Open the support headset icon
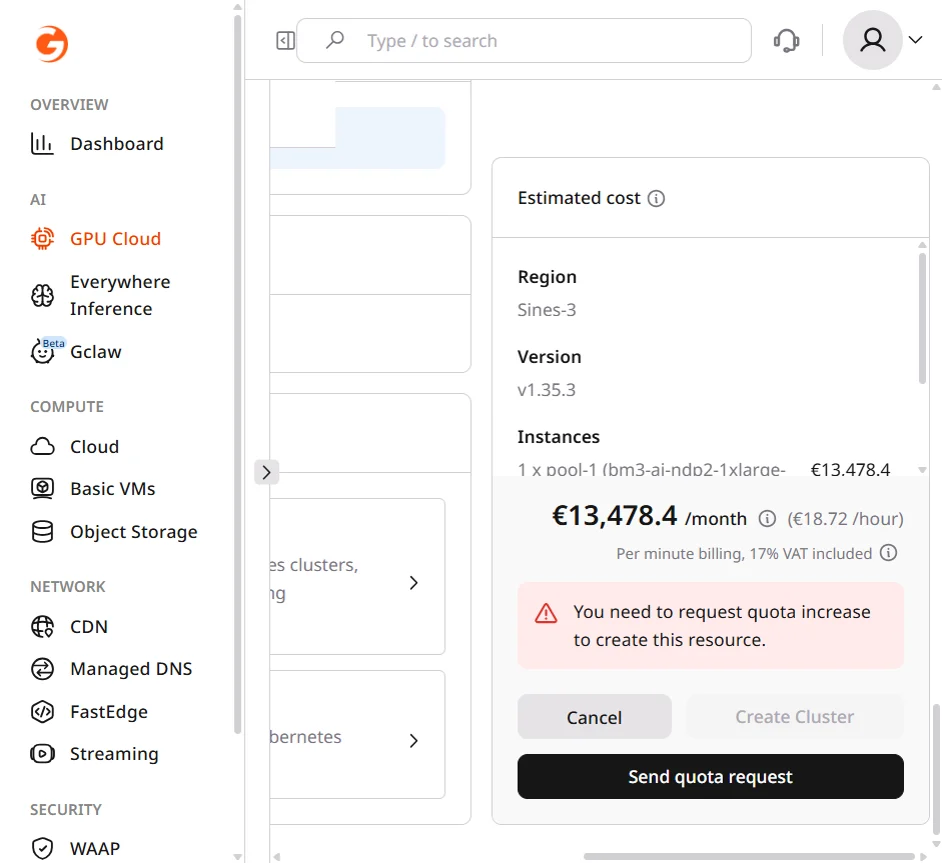The image size is (942, 863). pyautogui.click(x=786, y=41)
